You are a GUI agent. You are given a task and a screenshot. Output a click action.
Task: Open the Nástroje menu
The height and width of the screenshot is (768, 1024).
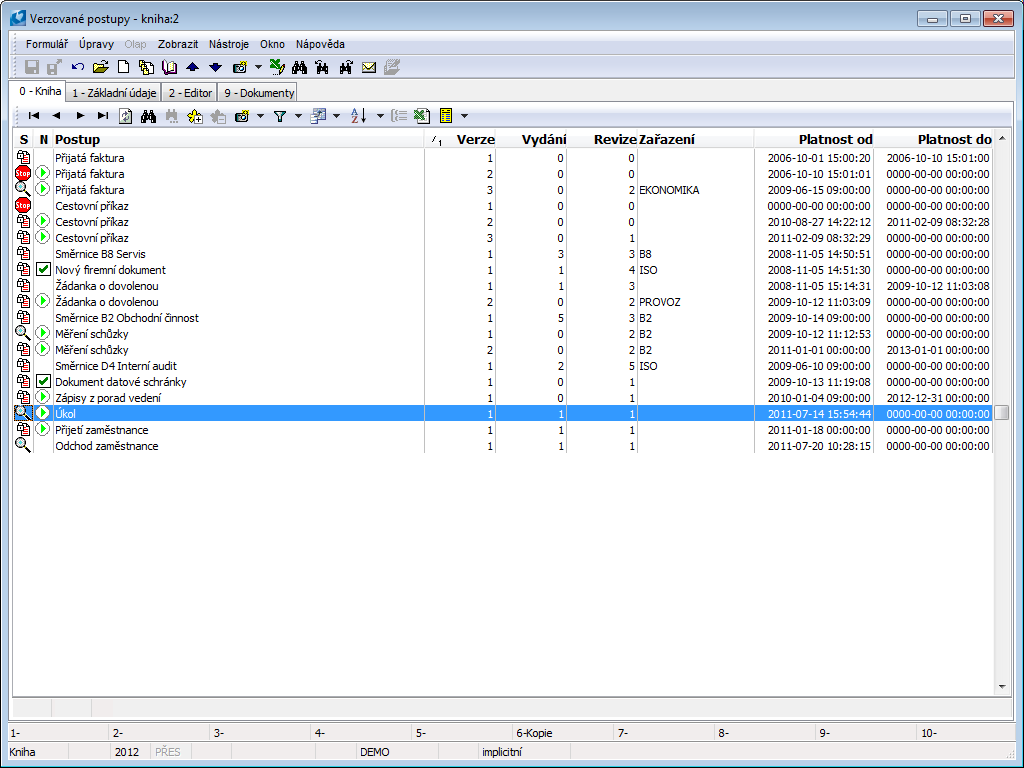point(229,44)
